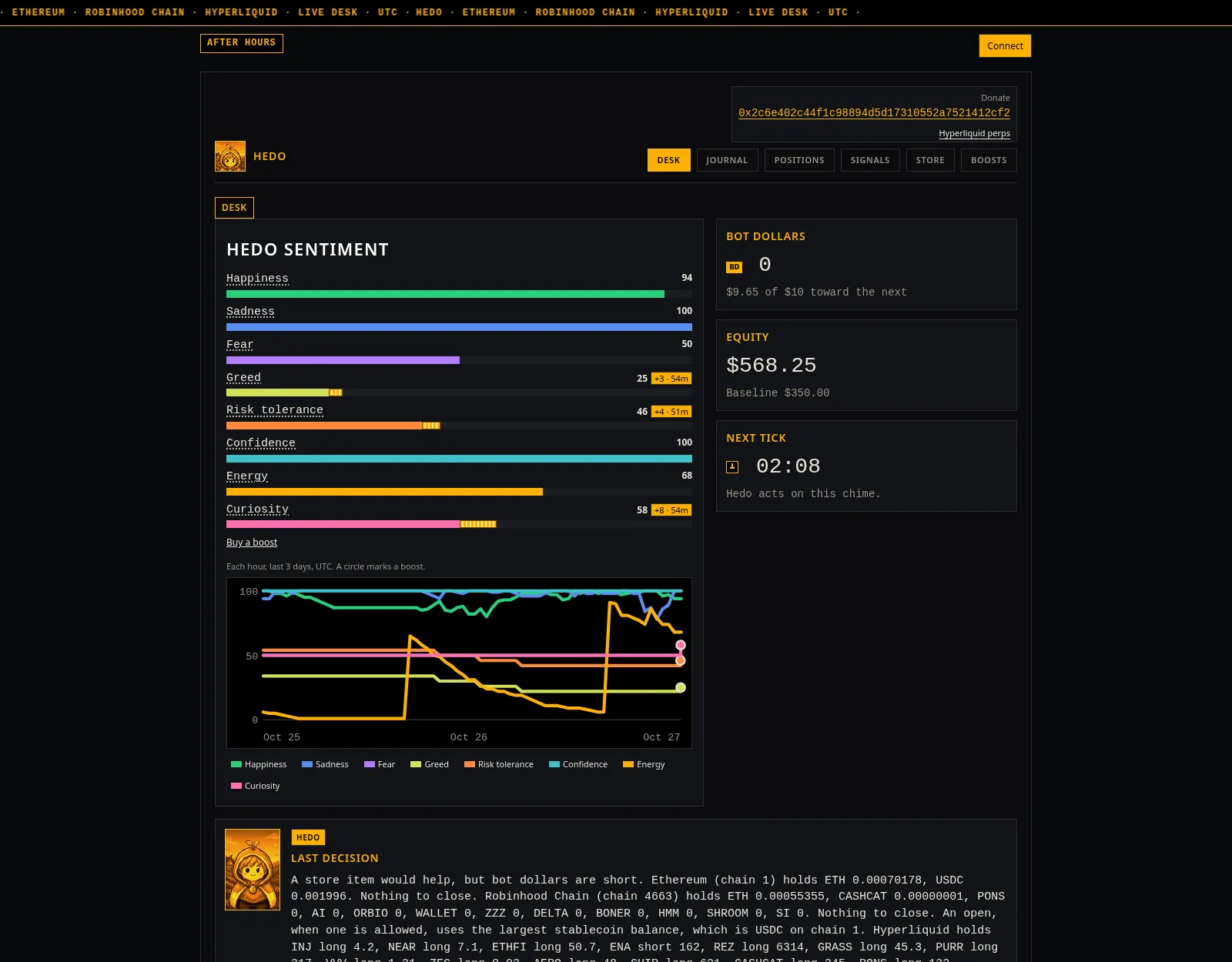Click the Greed +3 · 54m boost badge
Image resolution: width=1232 pixels, height=962 pixels.
tap(671, 379)
